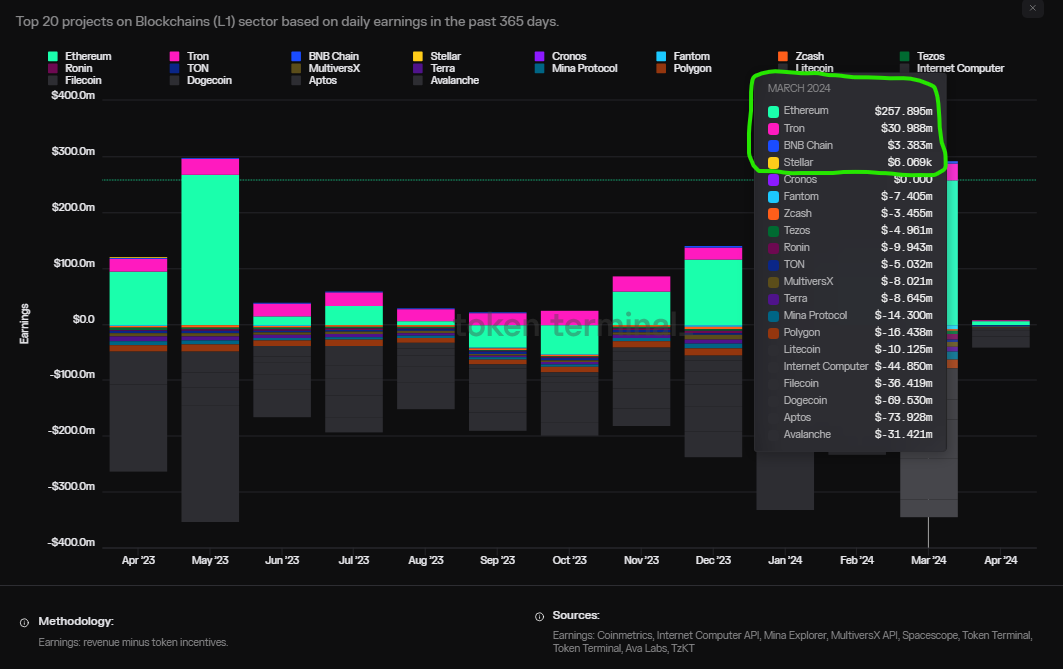Image resolution: width=1063 pixels, height=669 pixels.
Task: Click the Aptos $-73.928m tooltip row
Action: pyautogui.click(x=850, y=418)
